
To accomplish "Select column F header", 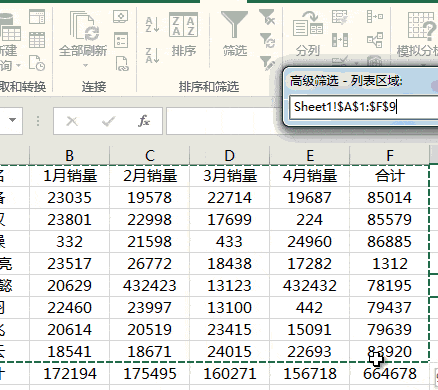I will 390,155.
